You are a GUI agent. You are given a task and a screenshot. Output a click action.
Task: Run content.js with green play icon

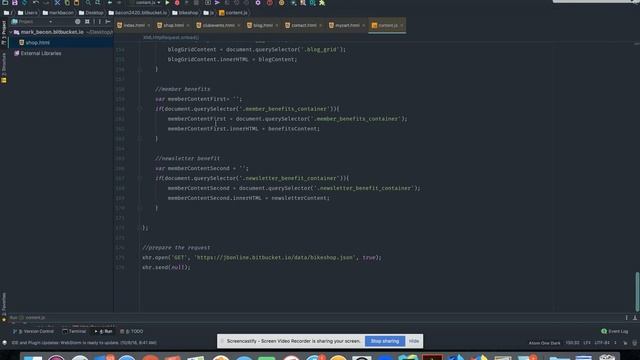click(167, 2)
